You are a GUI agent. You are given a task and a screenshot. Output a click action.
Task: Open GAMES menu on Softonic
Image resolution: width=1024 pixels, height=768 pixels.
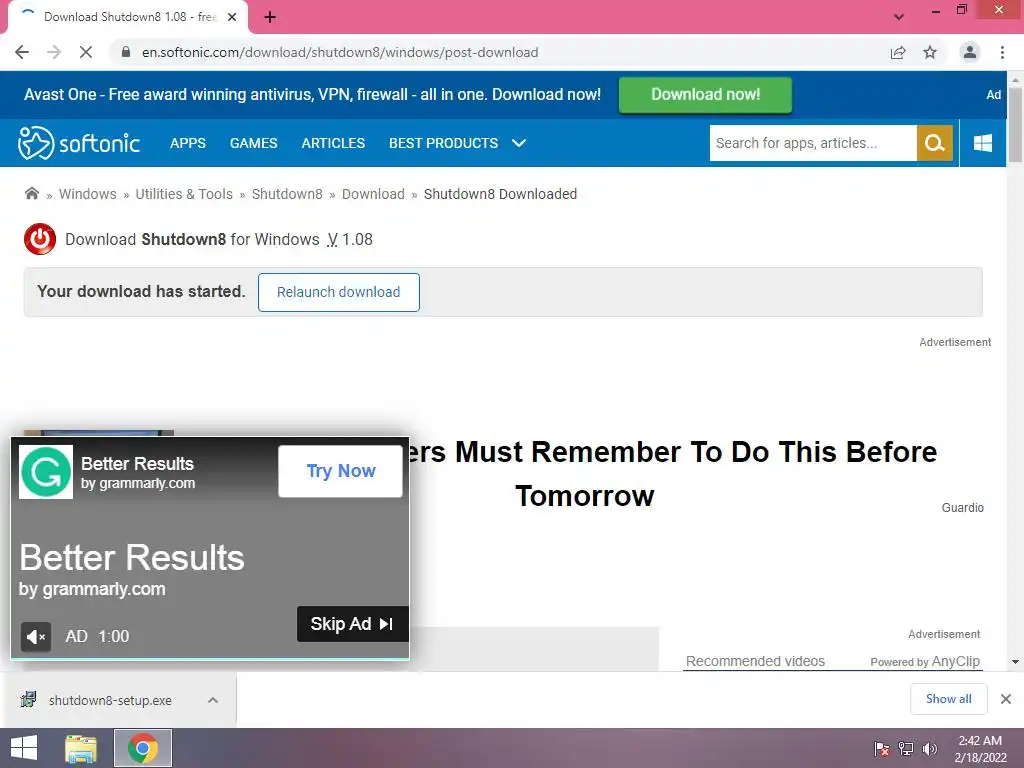tap(253, 143)
